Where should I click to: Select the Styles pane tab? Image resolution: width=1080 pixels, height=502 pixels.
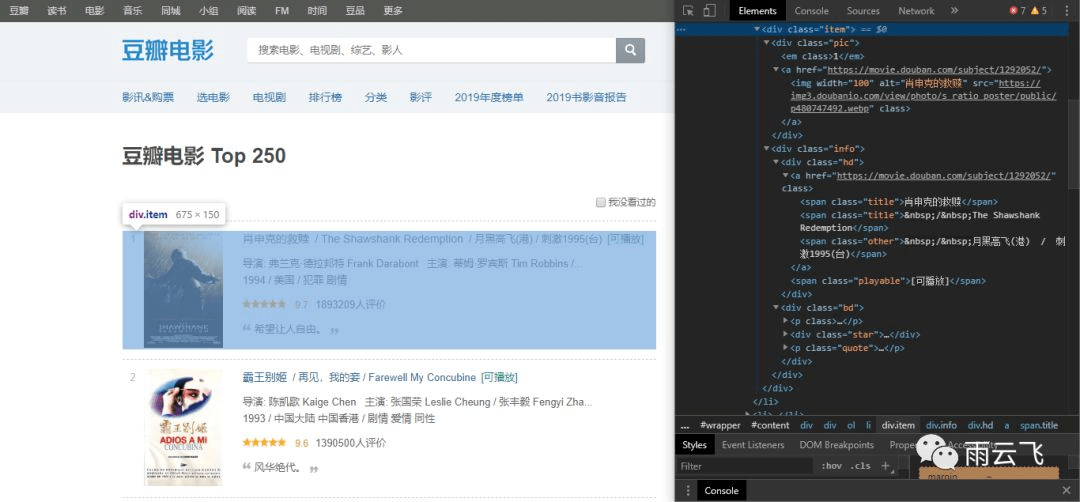point(694,445)
